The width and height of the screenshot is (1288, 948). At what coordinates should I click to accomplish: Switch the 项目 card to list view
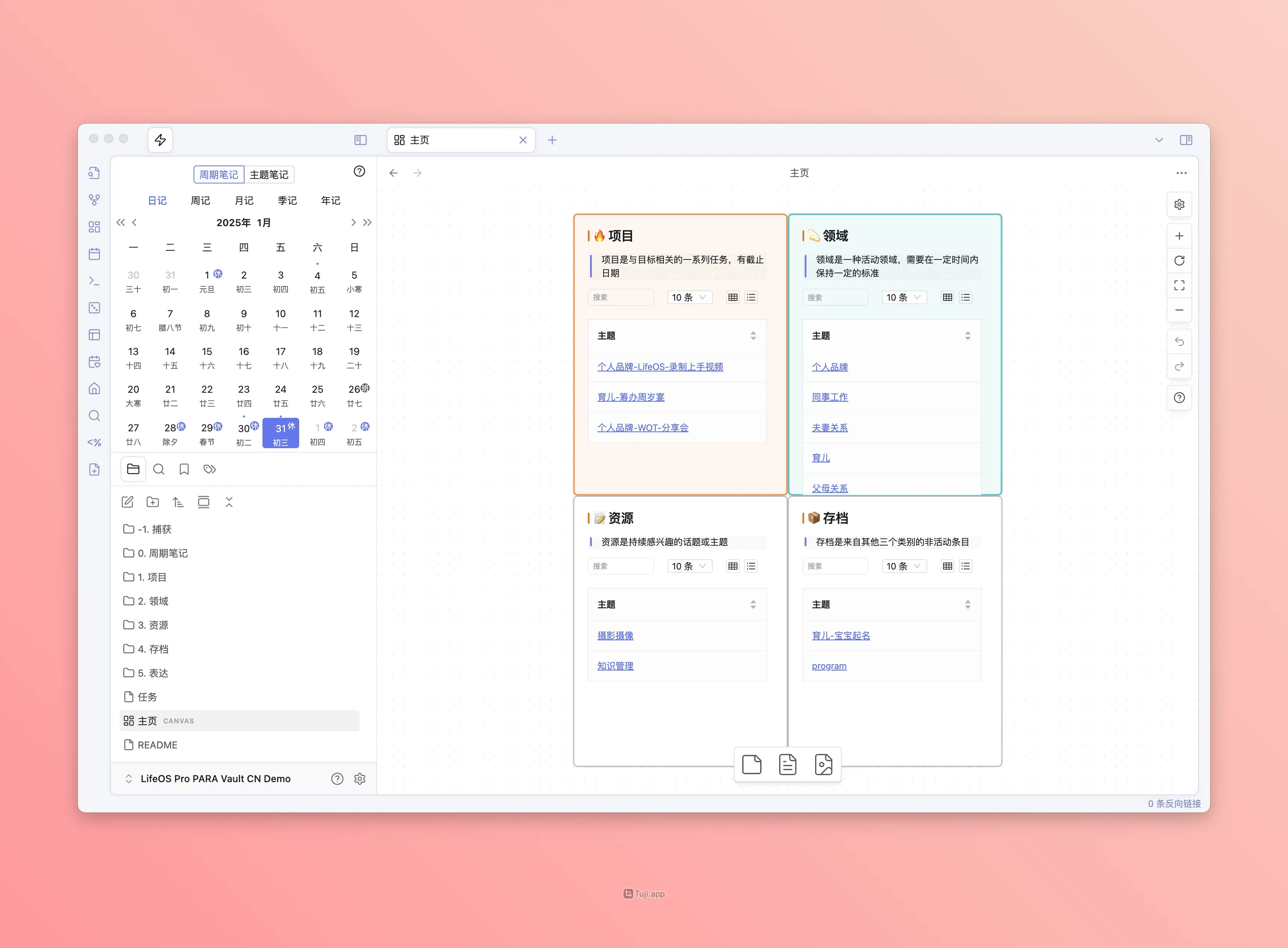click(x=751, y=297)
